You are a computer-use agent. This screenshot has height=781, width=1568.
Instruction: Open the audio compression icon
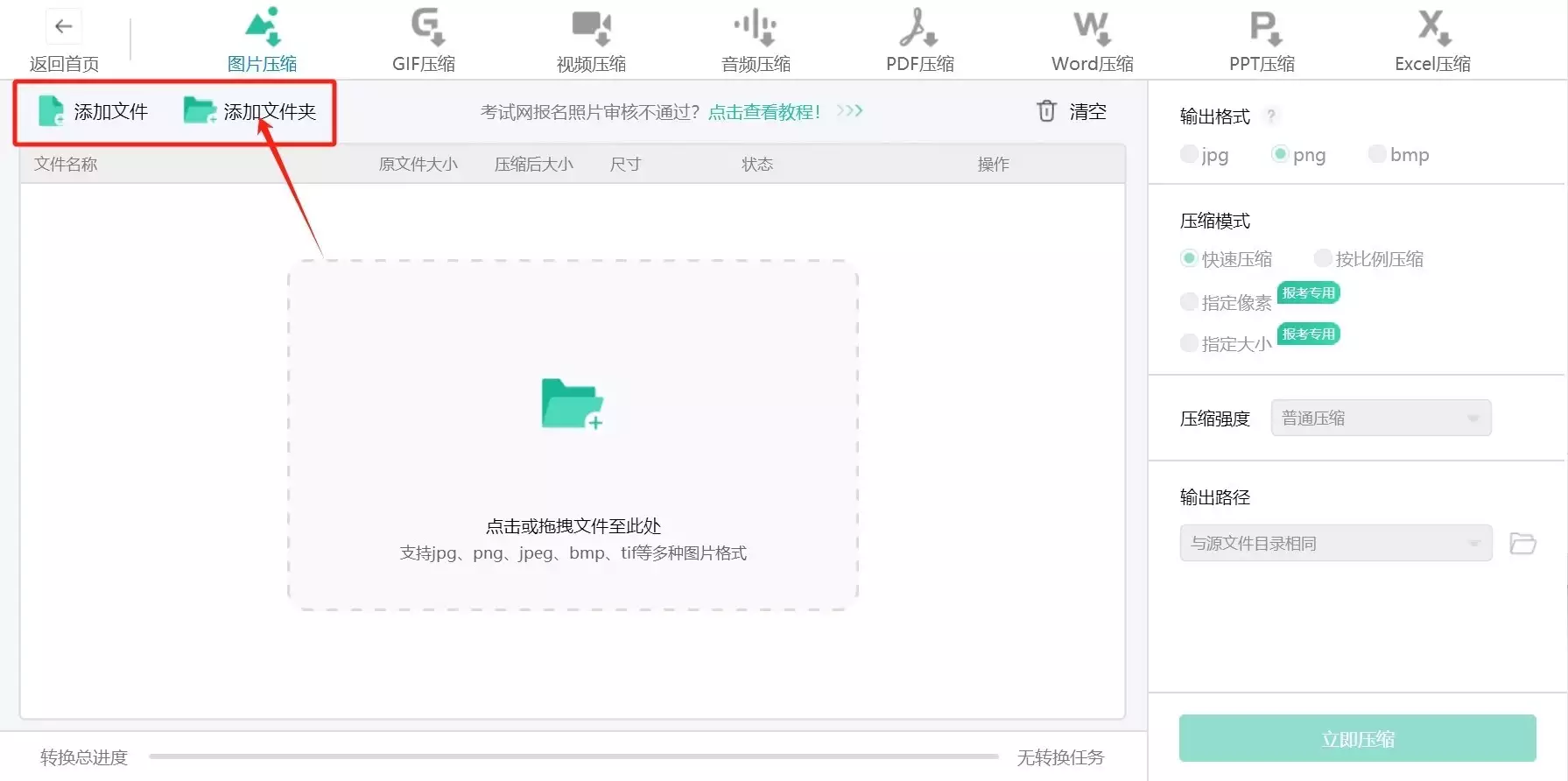756,26
